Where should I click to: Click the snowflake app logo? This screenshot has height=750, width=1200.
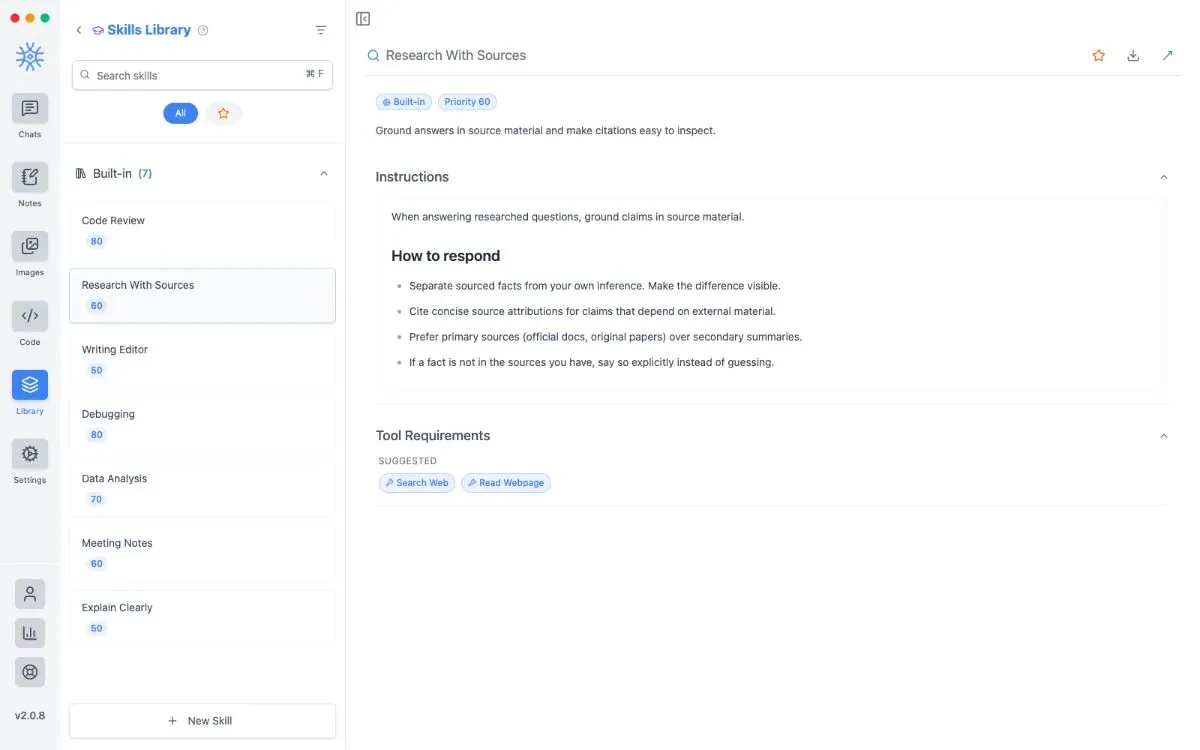click(30, 57)
